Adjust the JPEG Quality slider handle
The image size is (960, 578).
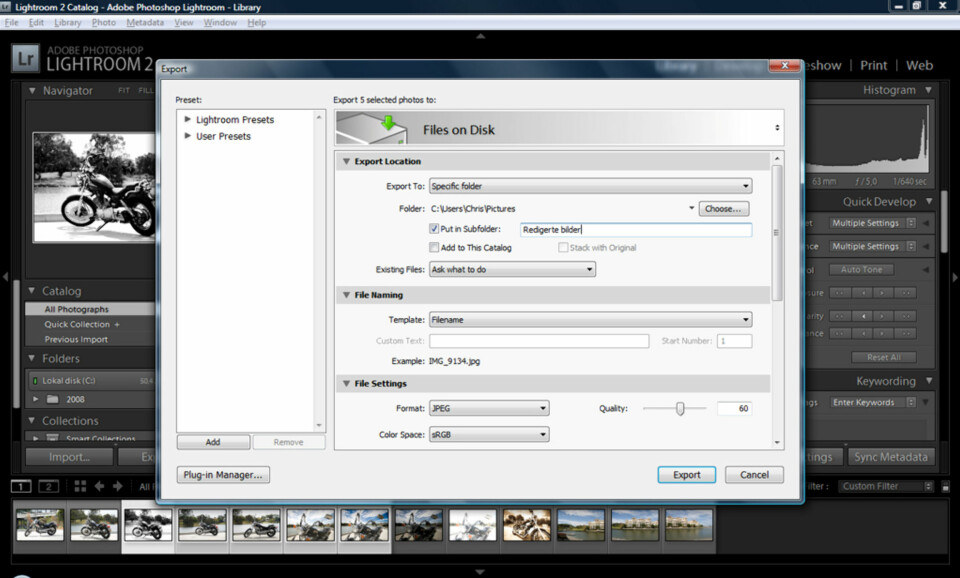(x=680, y=408)
